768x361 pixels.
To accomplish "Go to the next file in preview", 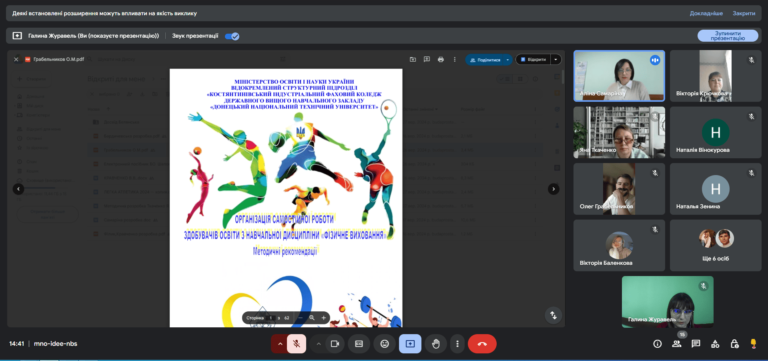I will pyautogui.click(x=553, y=189).
